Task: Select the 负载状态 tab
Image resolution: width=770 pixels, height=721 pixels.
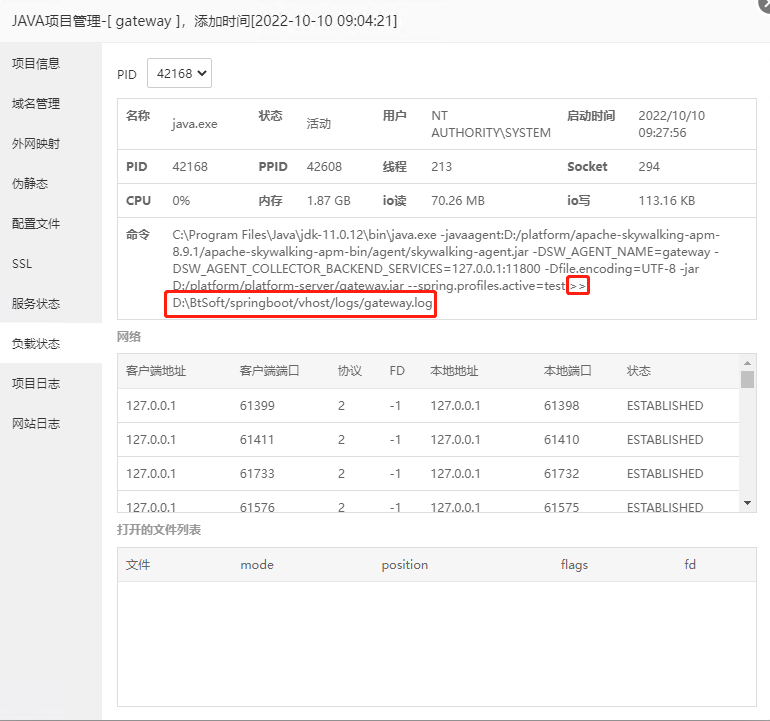Action: [36, 344]
